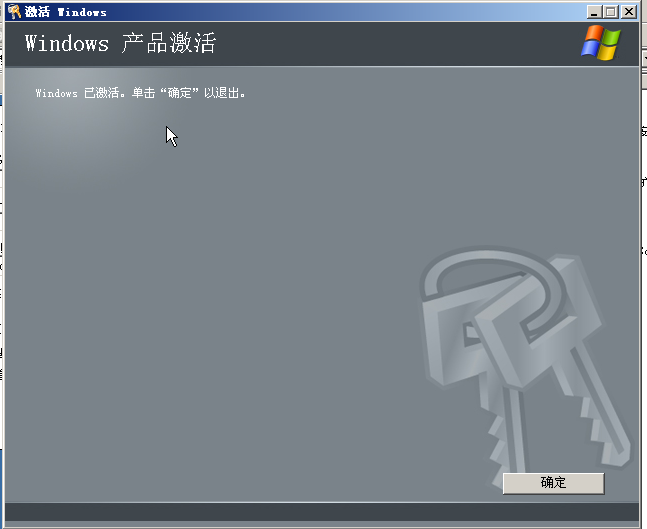The height and width of the screenshot is (529, 647).
Task: Click the 确定 button to exit
Action: tap(553, 483)
